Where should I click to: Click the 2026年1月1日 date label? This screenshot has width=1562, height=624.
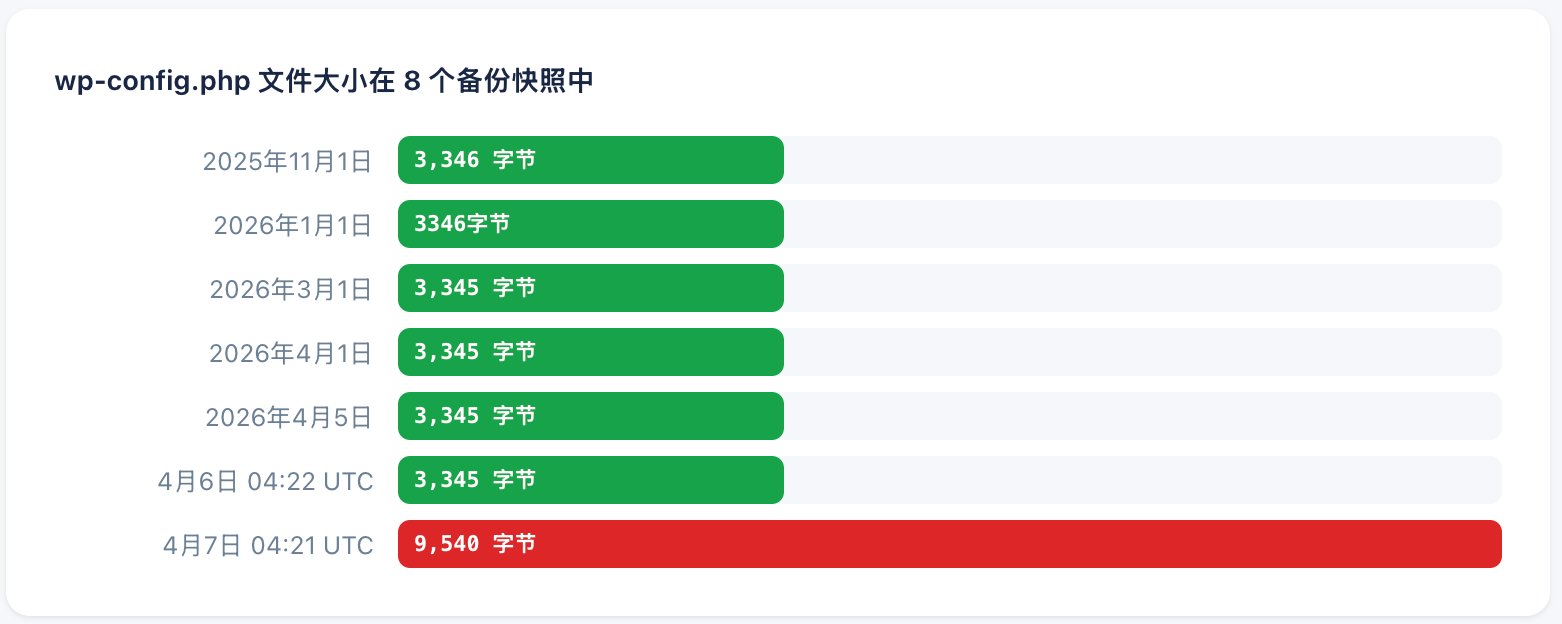(292, 225)
